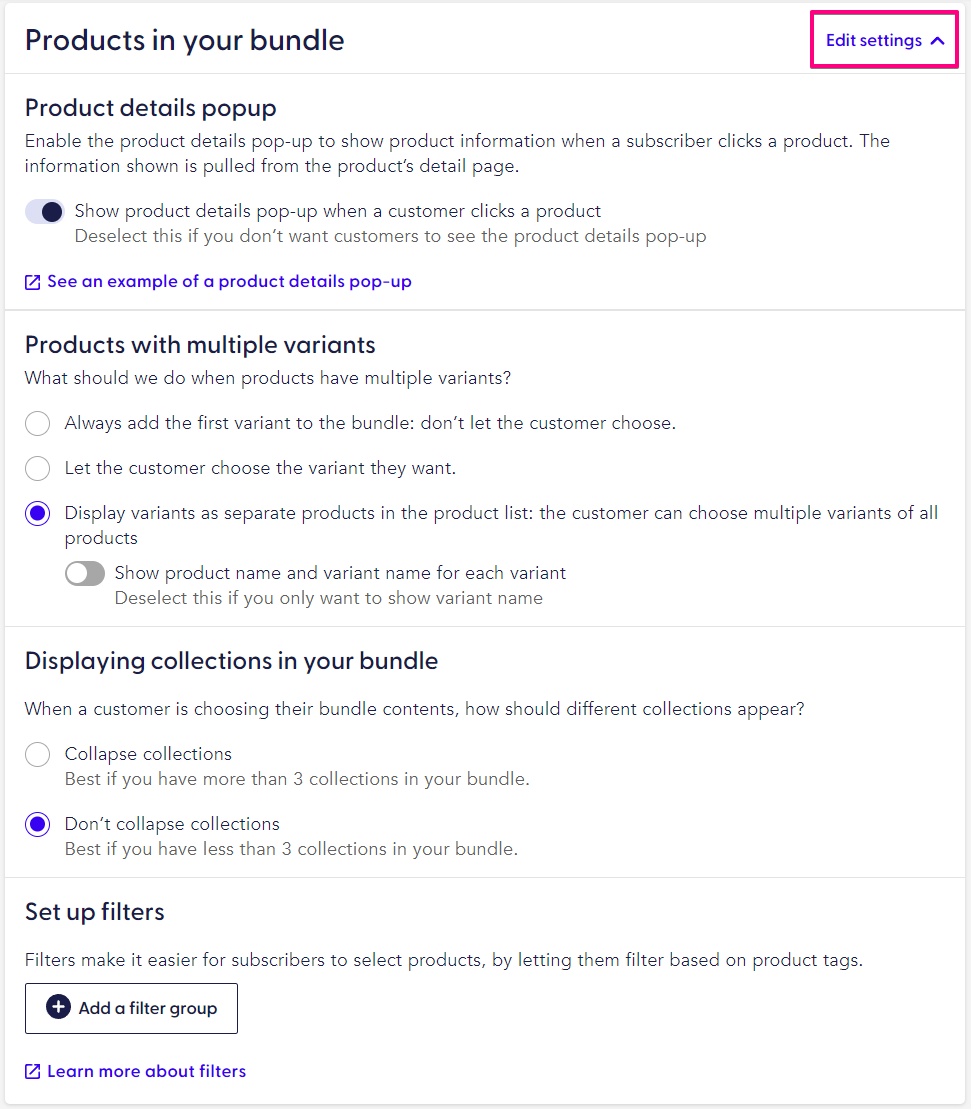
Task: Select Display variants as separate products option
Action: click(x=37, y=513)
